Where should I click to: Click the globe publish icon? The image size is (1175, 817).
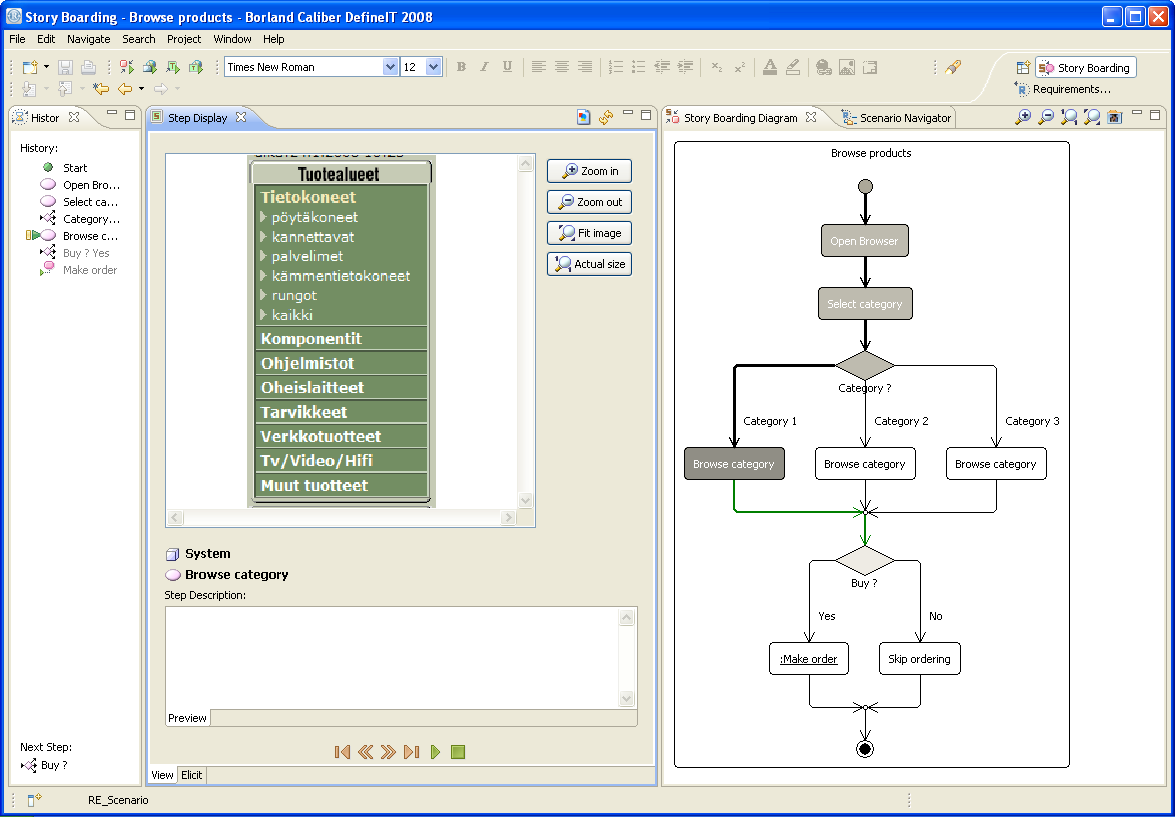click(150, 67)
